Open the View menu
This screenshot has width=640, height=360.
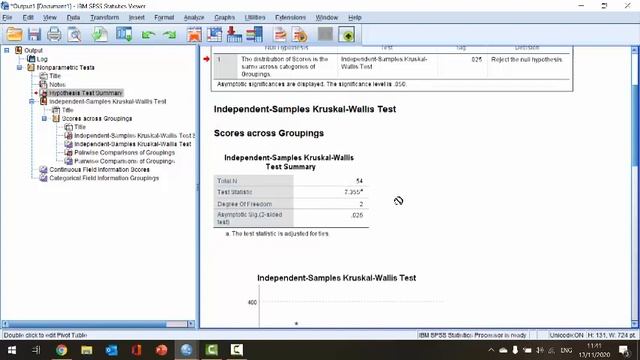point(50,18)
